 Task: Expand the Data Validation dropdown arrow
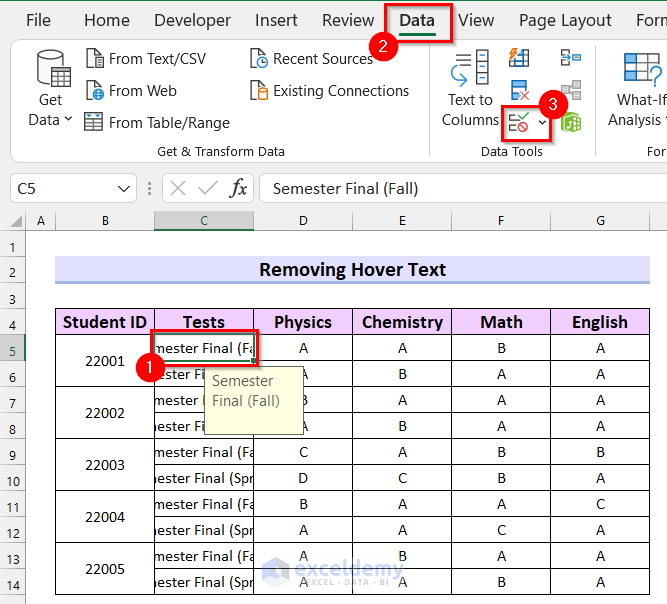(x=543, y=123)
